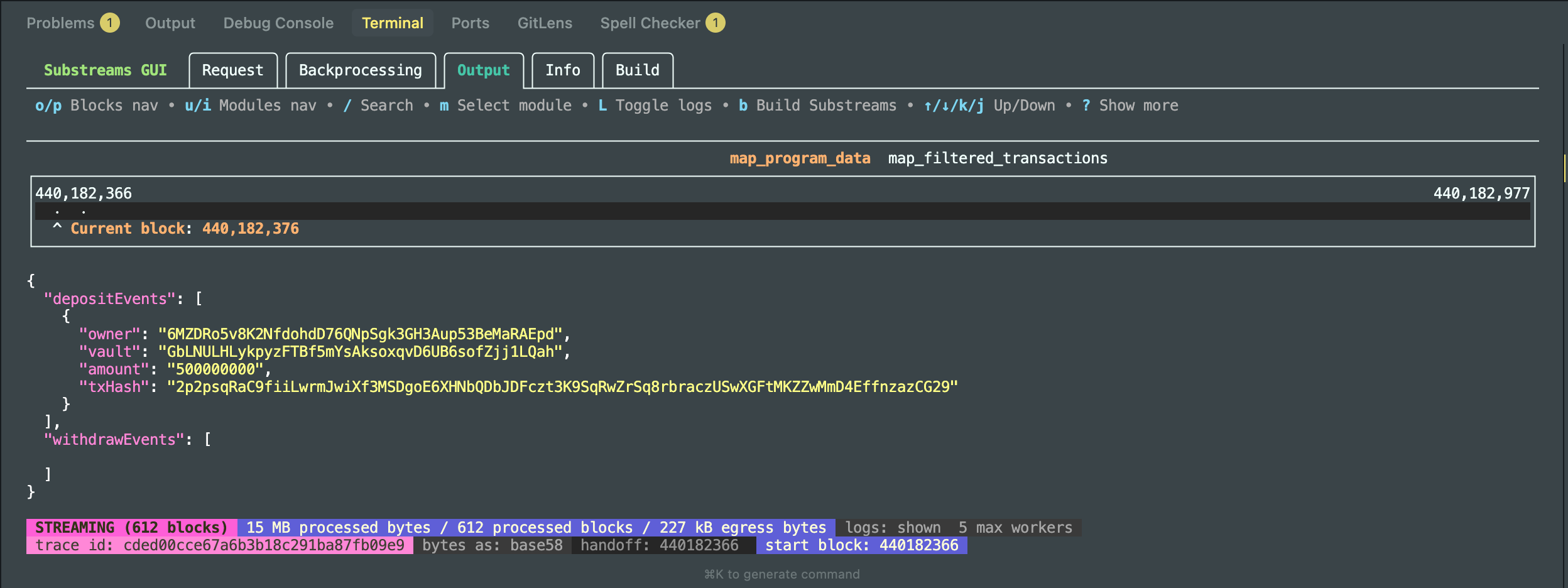Viewport: 1568px width, 588px height.
Task: Select the map_program_data module
Action: tap(800, 158)
